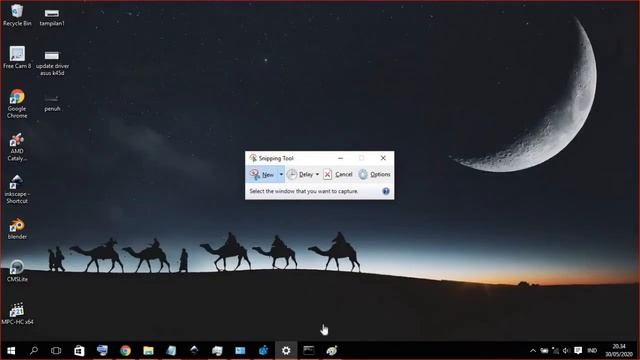Click Delay button in Snipping Tool

[300, 174]
